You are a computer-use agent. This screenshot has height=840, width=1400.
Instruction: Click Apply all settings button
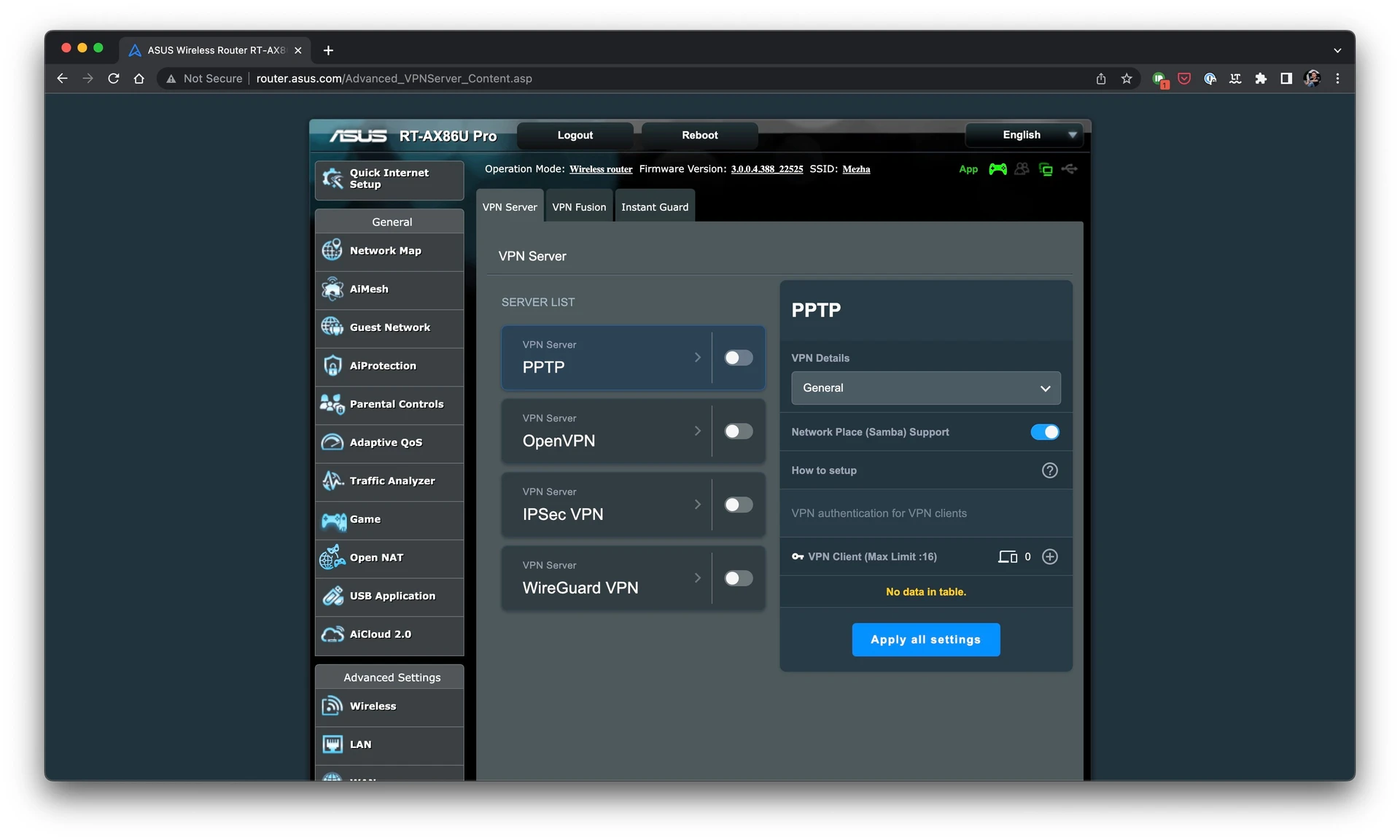point(925,639)
